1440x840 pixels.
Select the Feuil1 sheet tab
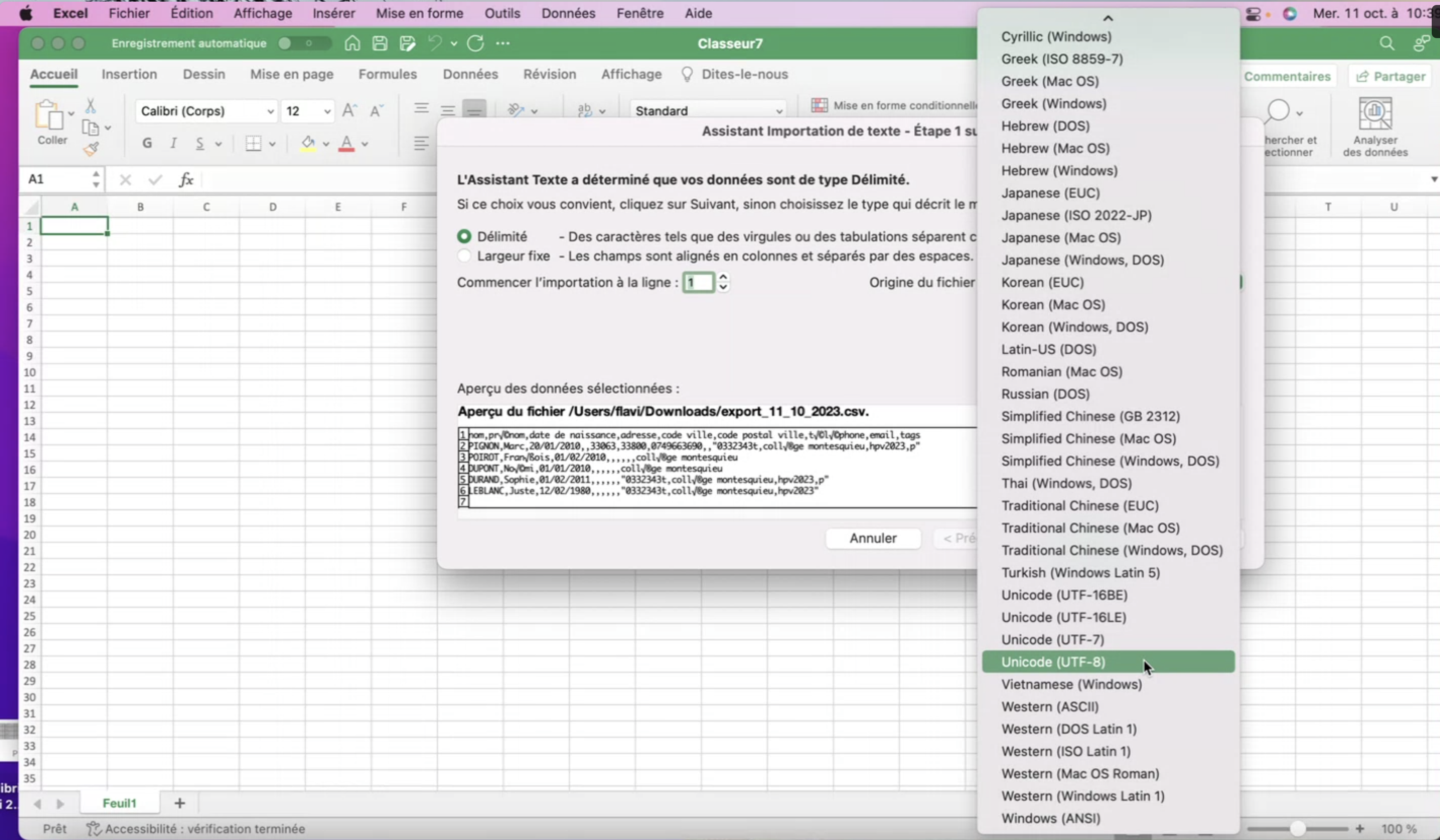click(119, 804)
